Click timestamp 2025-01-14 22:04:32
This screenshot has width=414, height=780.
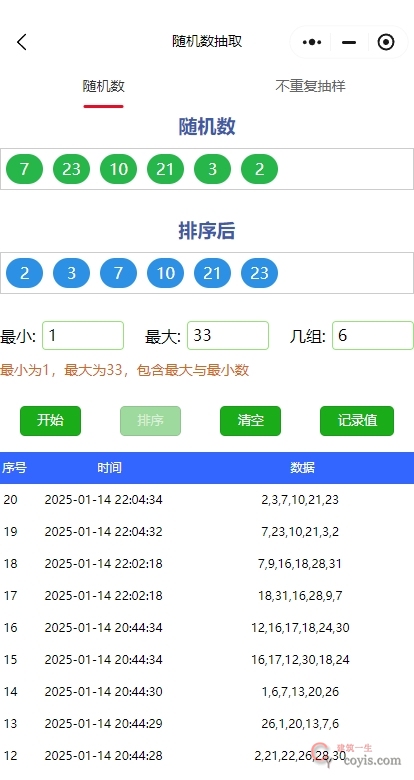[x=104, y=532]
